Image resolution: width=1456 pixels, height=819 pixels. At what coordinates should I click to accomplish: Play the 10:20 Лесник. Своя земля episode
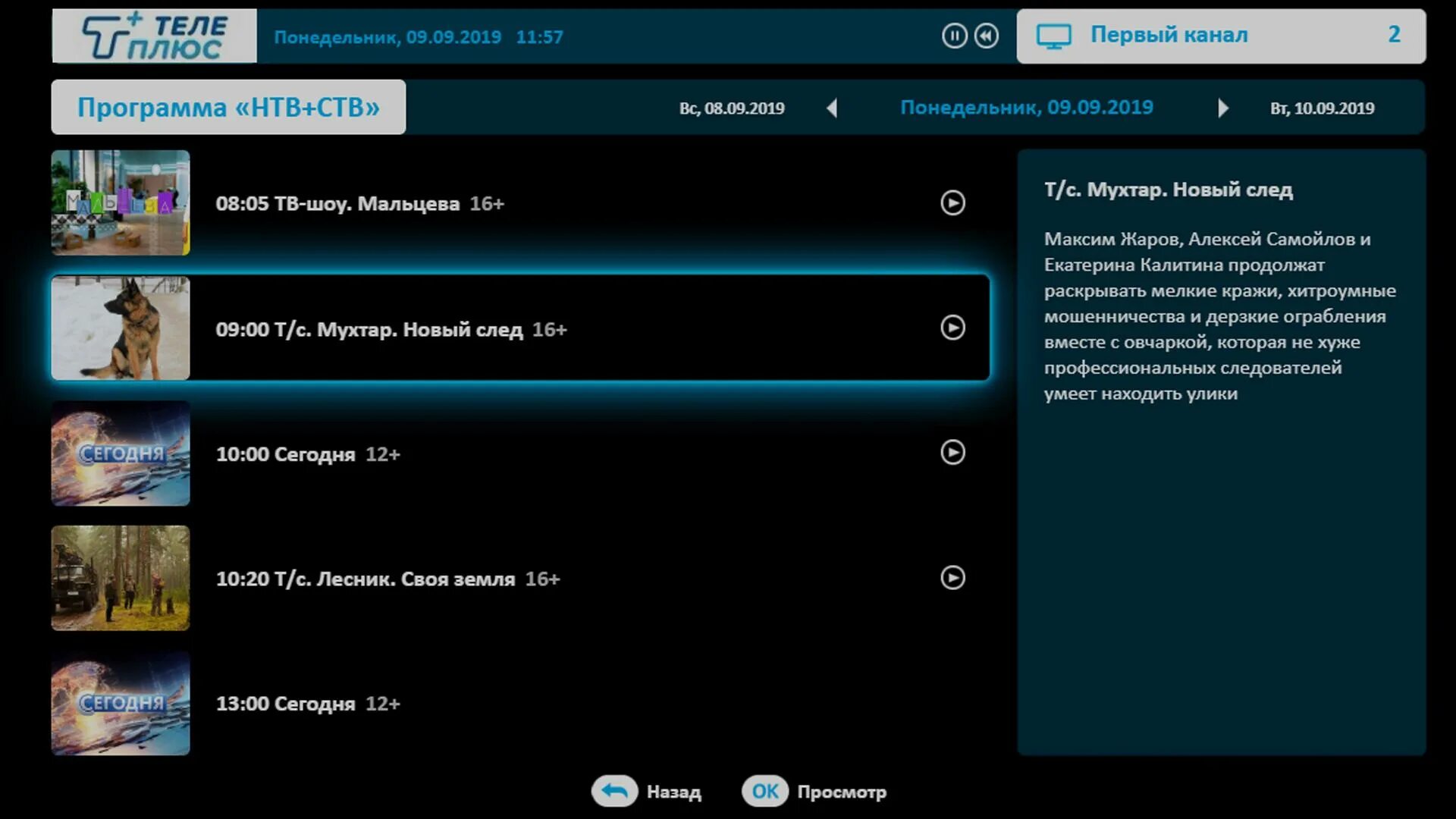(x=952, y=578)
